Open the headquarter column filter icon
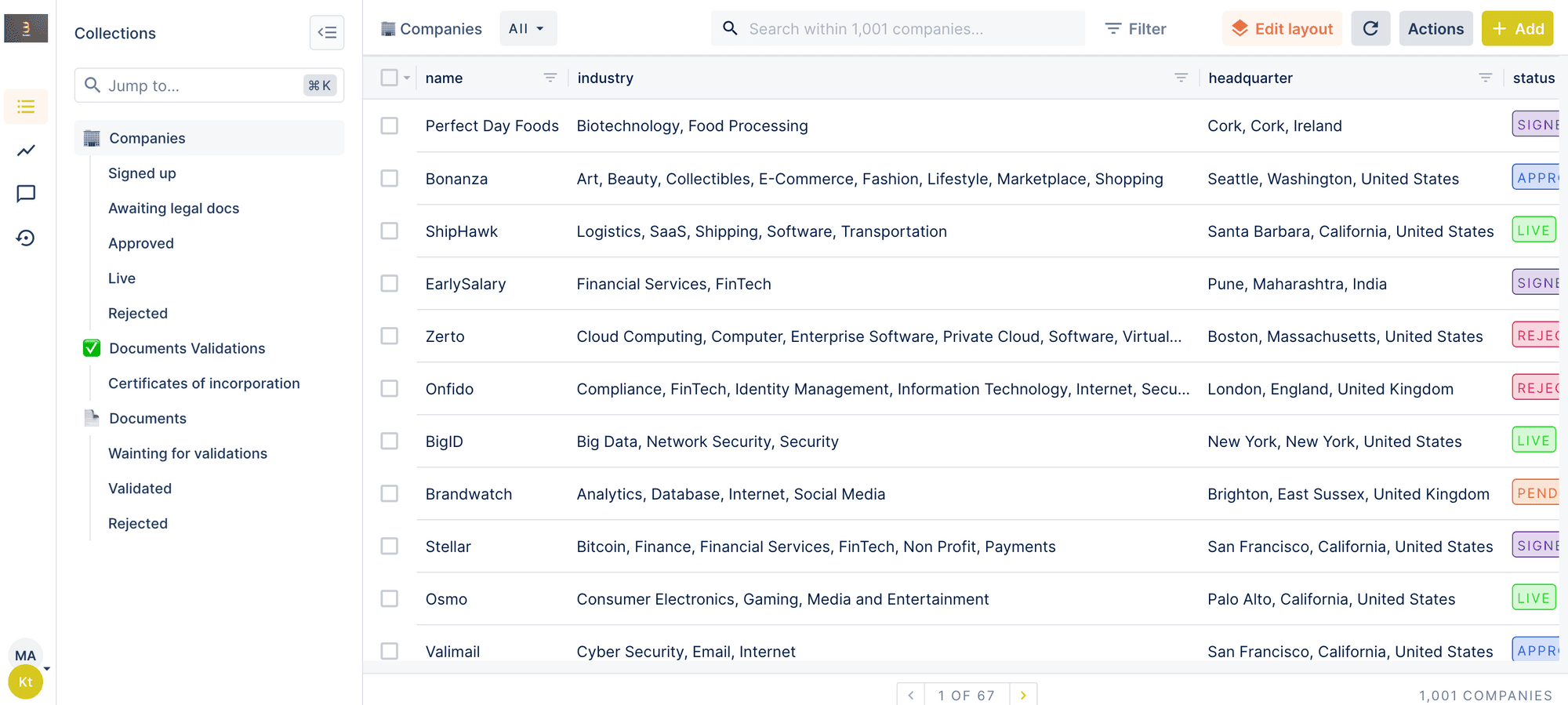 1485,78
